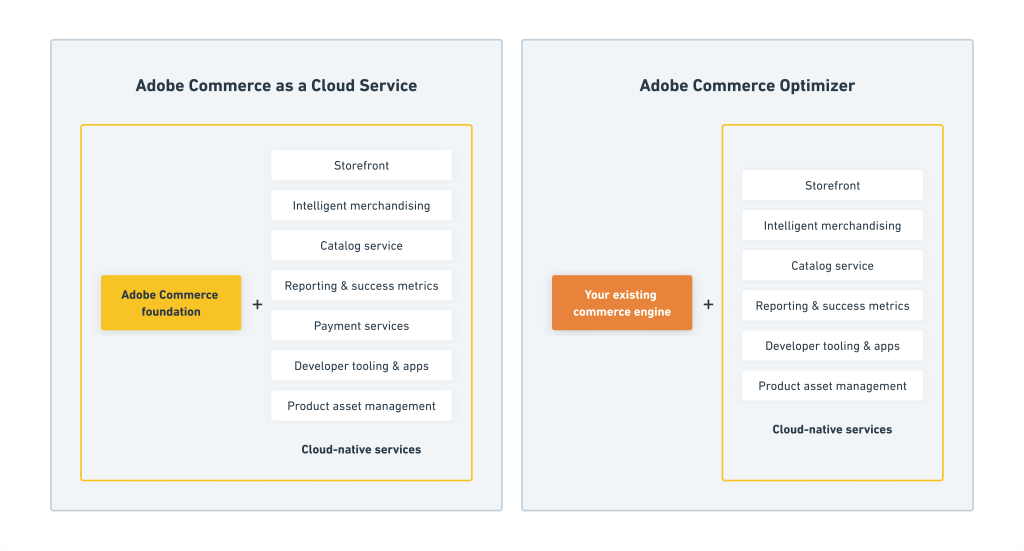
Task: Select Catalog service in the Cloud Service panel
Action: [x=361, y=245]
